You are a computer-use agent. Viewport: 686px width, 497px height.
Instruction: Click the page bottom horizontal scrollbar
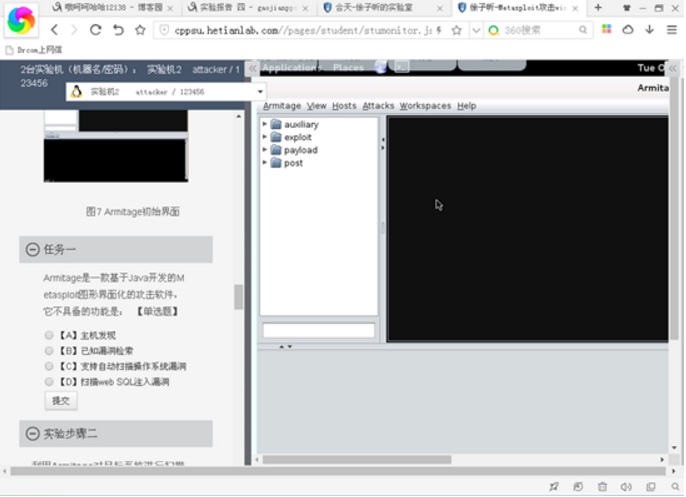point(338,471)
